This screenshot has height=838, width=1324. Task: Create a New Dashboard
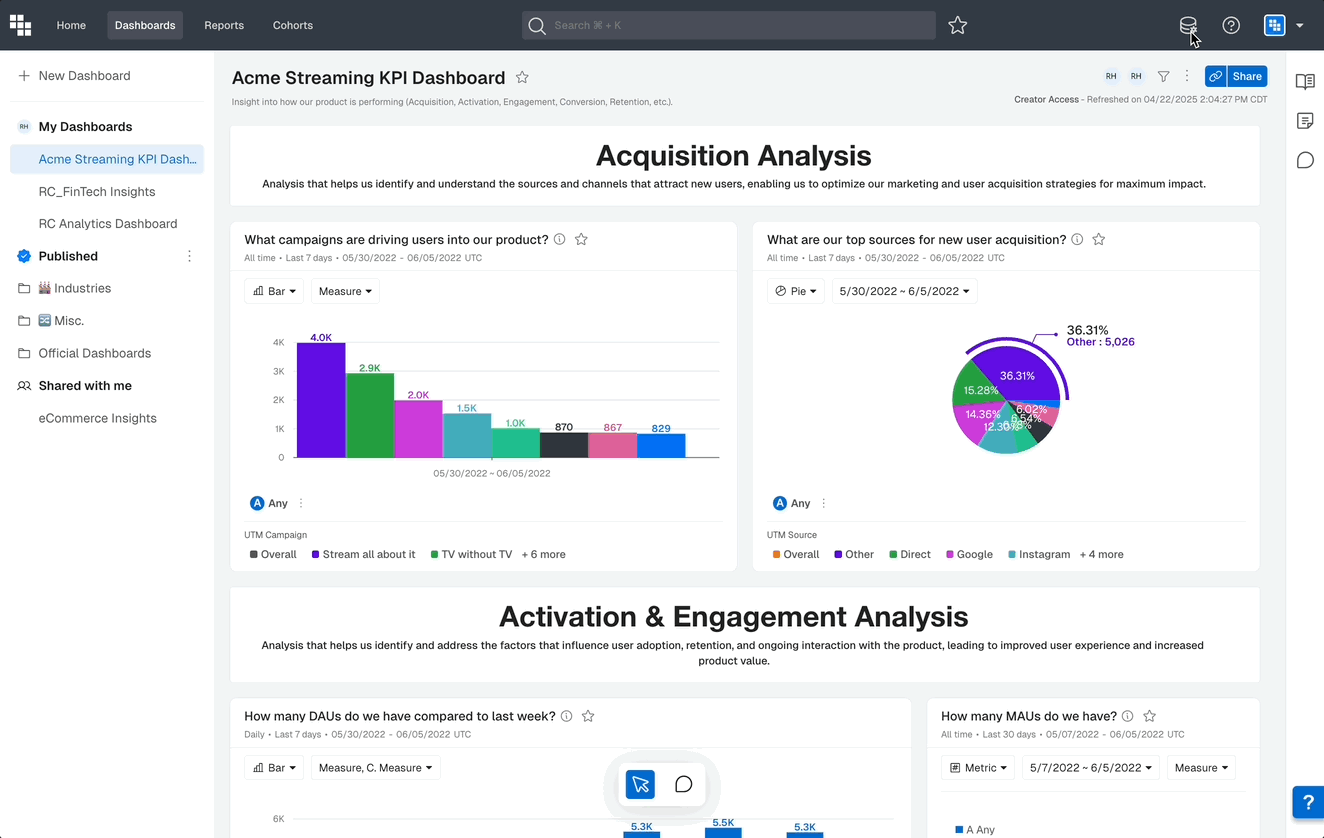click(x=75, y=76)
